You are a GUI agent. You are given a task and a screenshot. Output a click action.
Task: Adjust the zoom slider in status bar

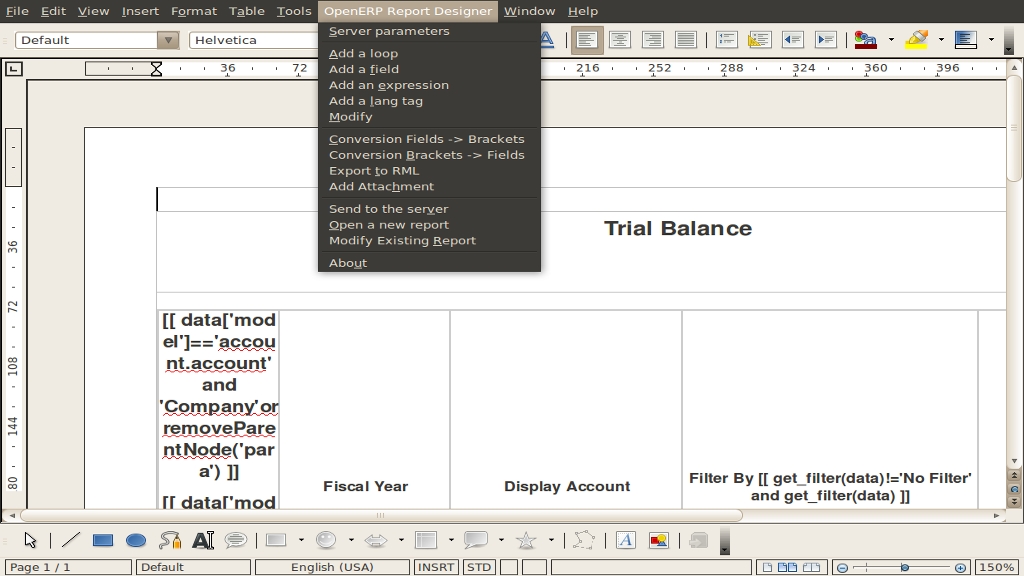[904, 567]
